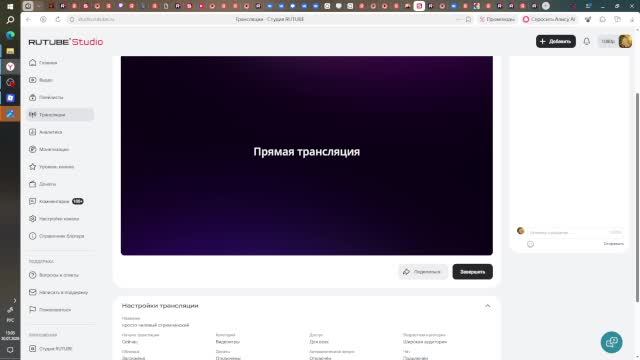Click the Настройки трансляции heading

[x=160, y=306]
